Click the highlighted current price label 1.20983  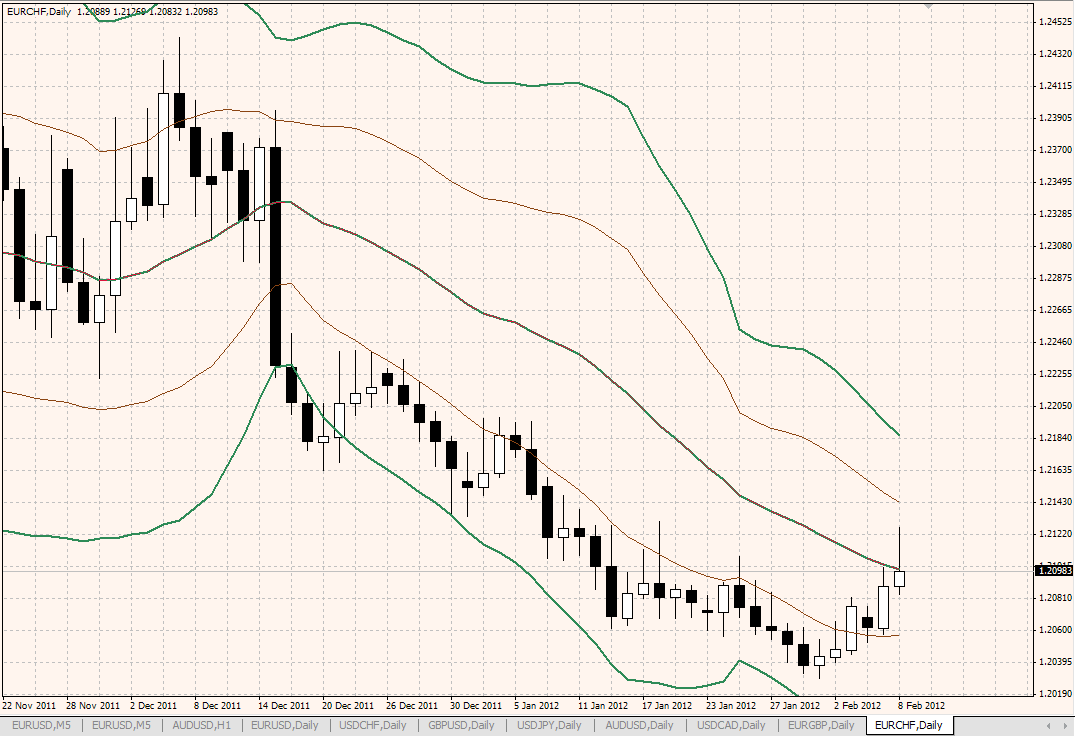click(1054, 570)
